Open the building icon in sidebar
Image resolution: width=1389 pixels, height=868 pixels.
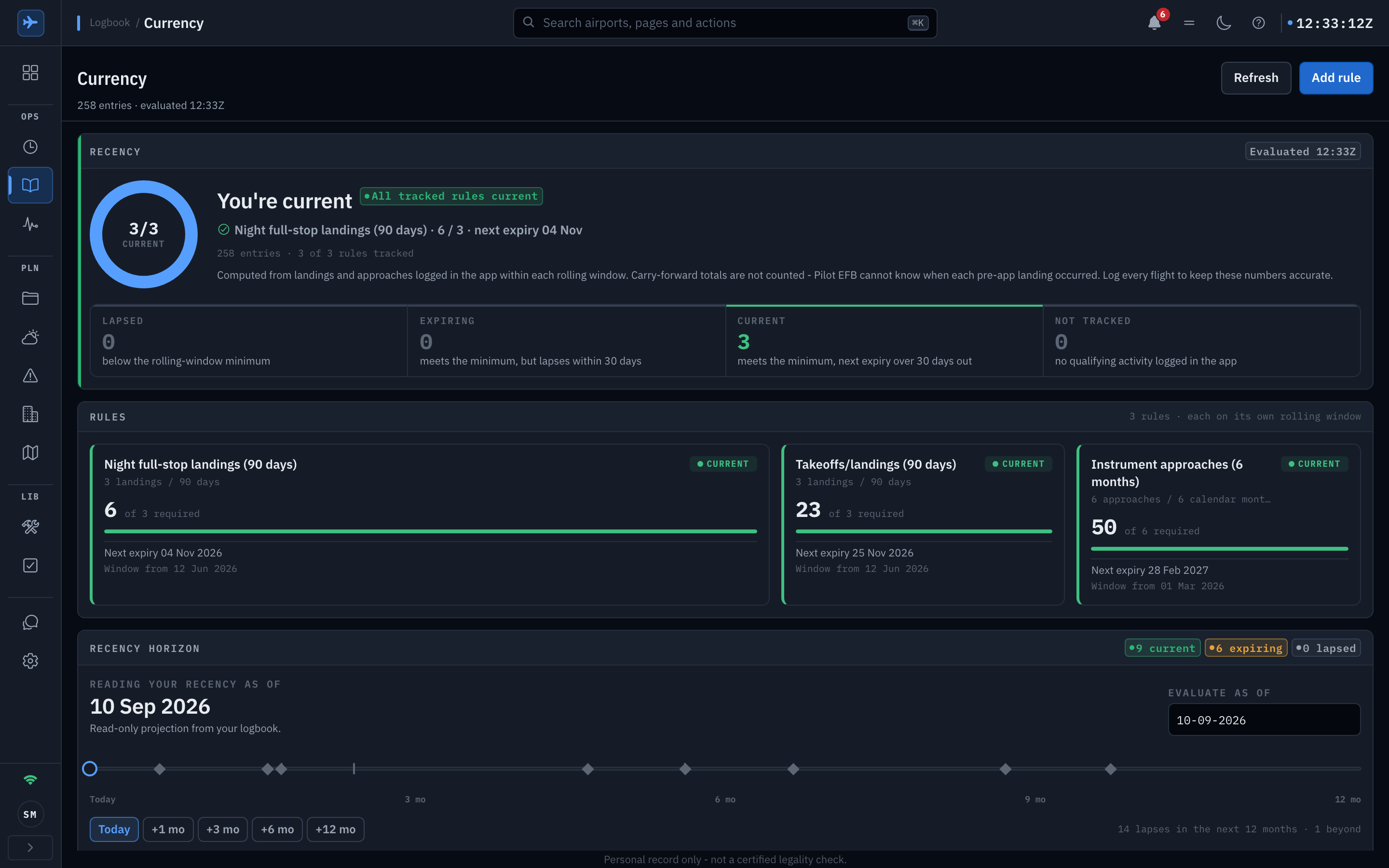pyautogui.click(x=30, y=414)
